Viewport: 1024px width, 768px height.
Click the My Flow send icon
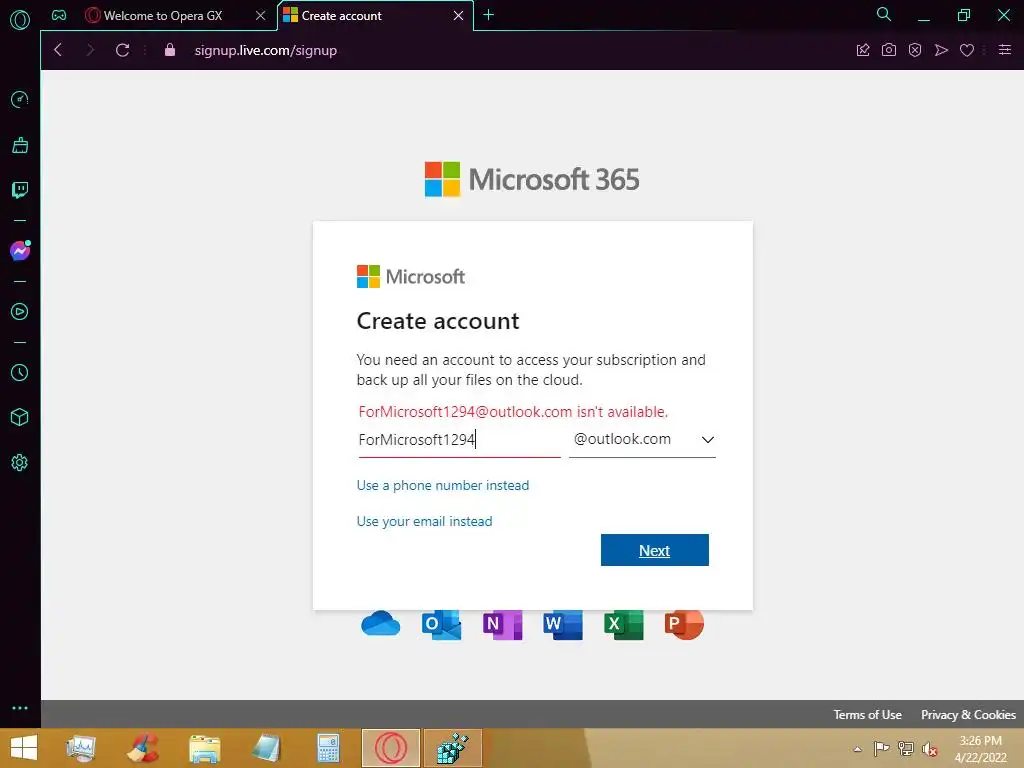click(x=941, y=50)
